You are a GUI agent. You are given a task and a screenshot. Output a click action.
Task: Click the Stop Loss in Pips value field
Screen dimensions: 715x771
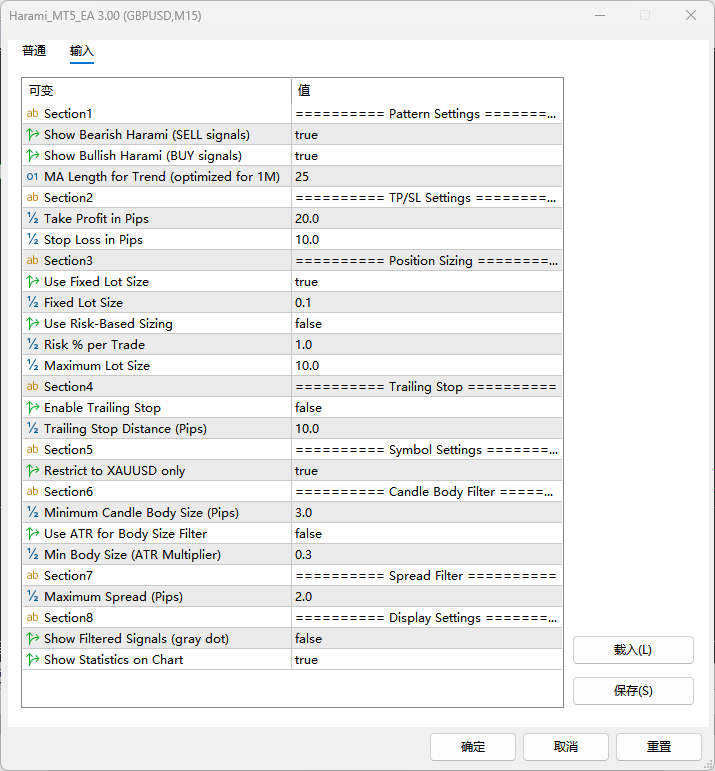(x=426, y=240)
